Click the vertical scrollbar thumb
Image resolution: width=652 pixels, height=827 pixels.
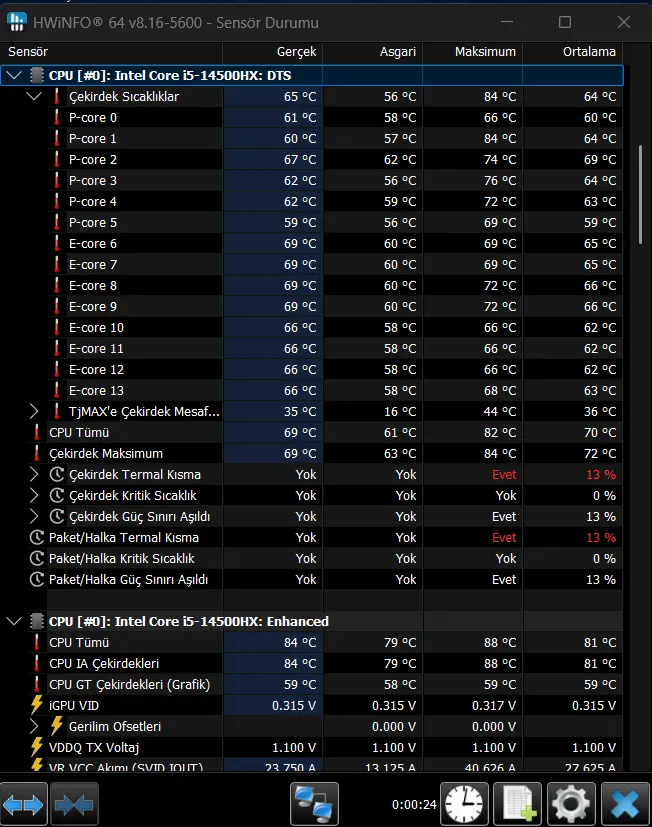coord(640,194)
